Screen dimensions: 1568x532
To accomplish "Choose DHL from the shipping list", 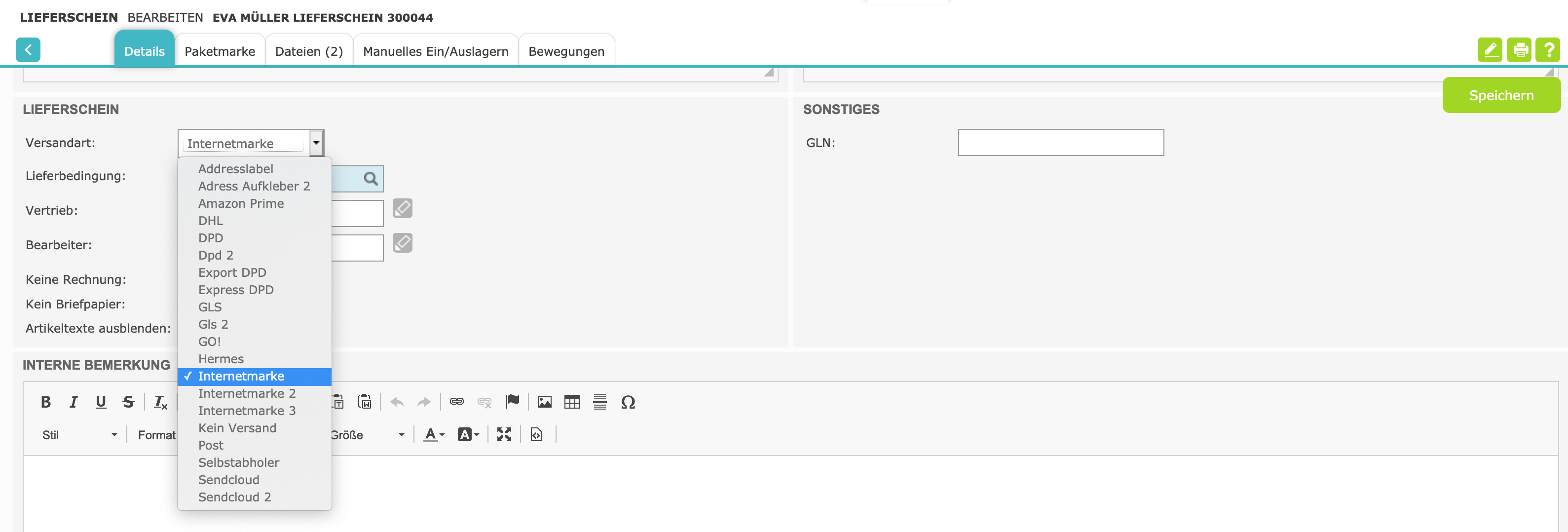I will (x=211, y=221).
